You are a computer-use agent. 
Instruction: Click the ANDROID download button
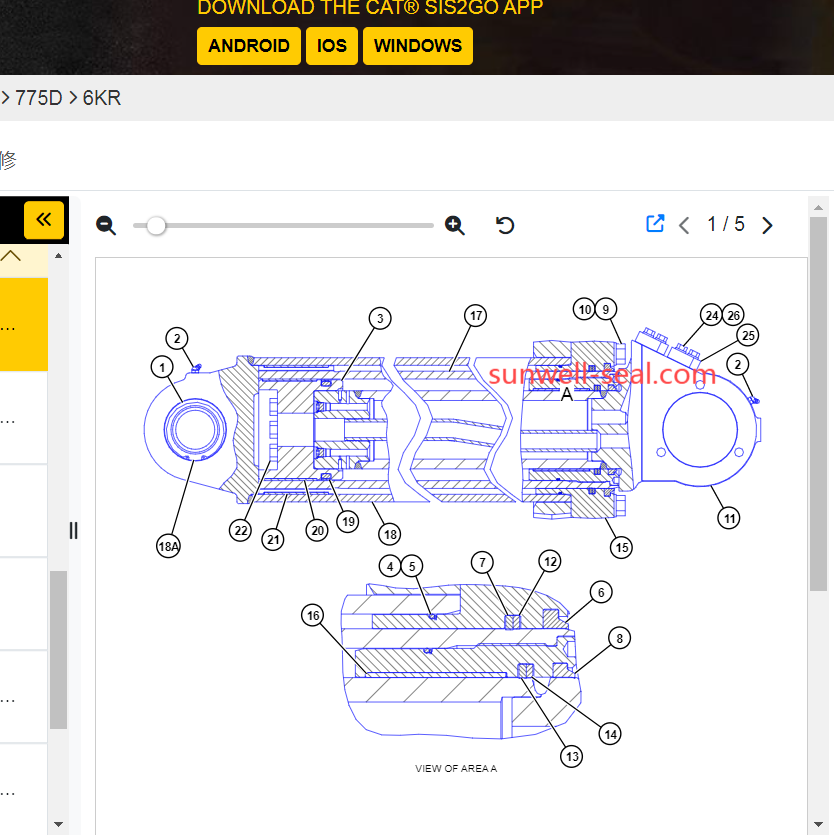click(249, 46)
